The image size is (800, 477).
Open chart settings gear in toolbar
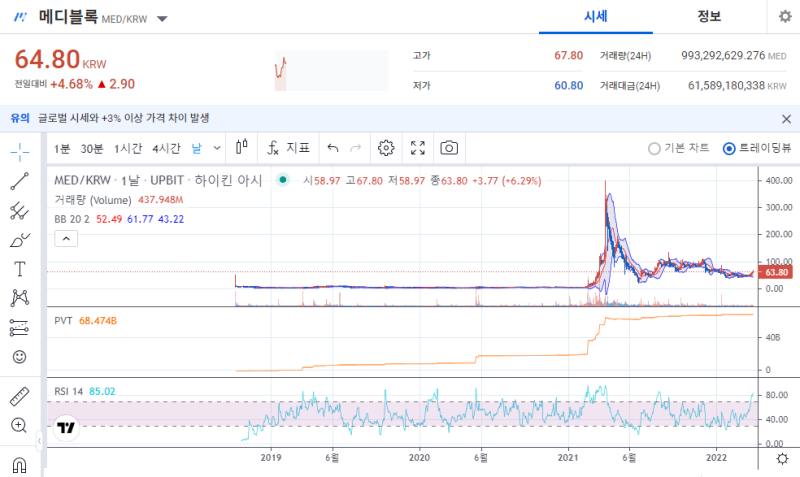coord(386,148)
